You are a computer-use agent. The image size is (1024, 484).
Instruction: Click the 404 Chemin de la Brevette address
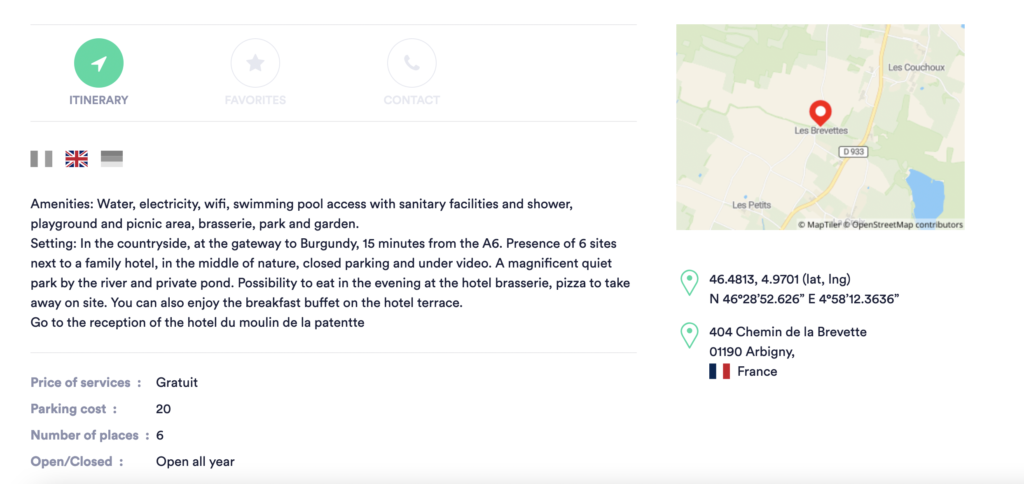pos(788,332)
